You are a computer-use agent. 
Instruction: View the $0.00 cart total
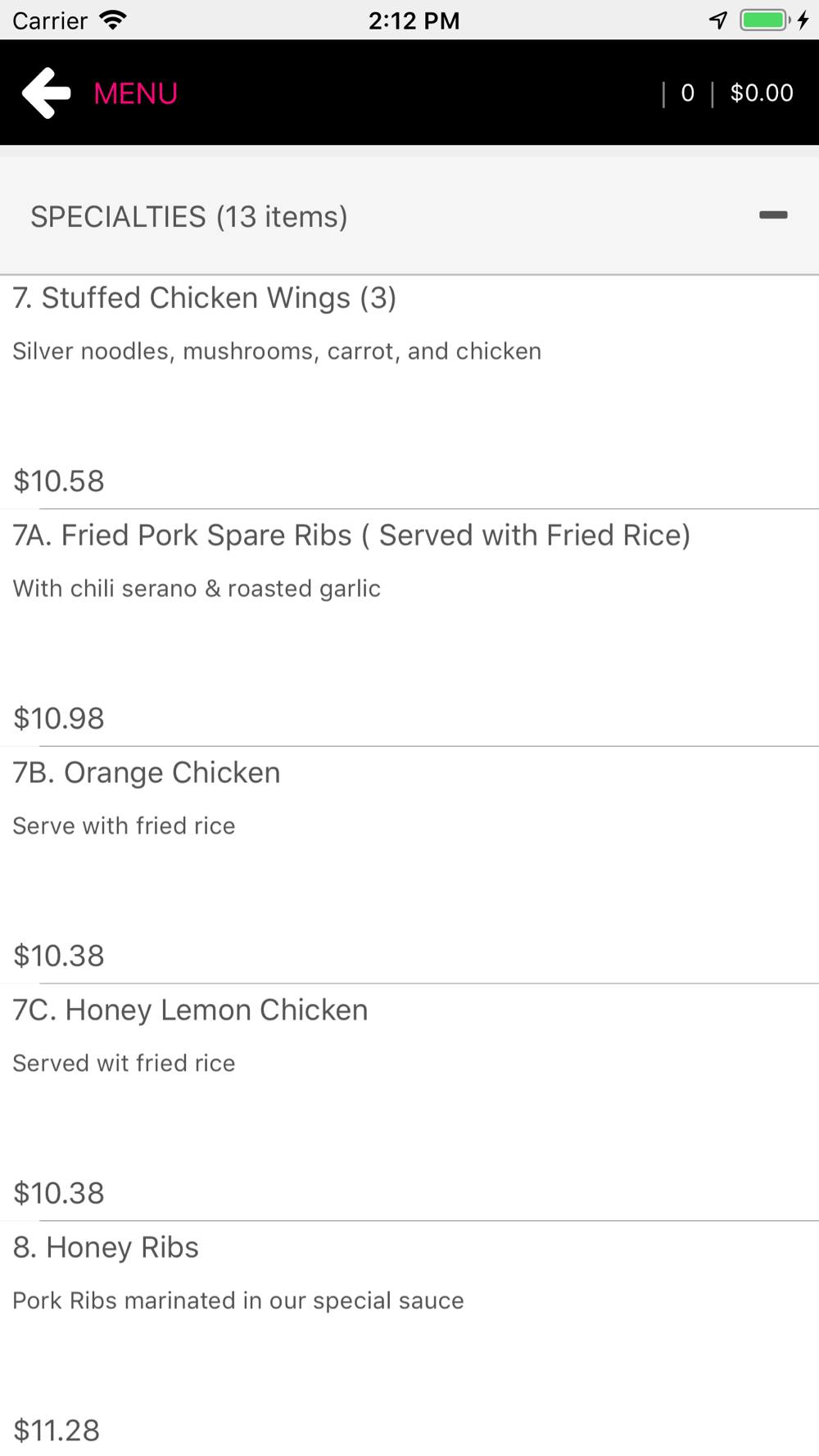point(762,93)
